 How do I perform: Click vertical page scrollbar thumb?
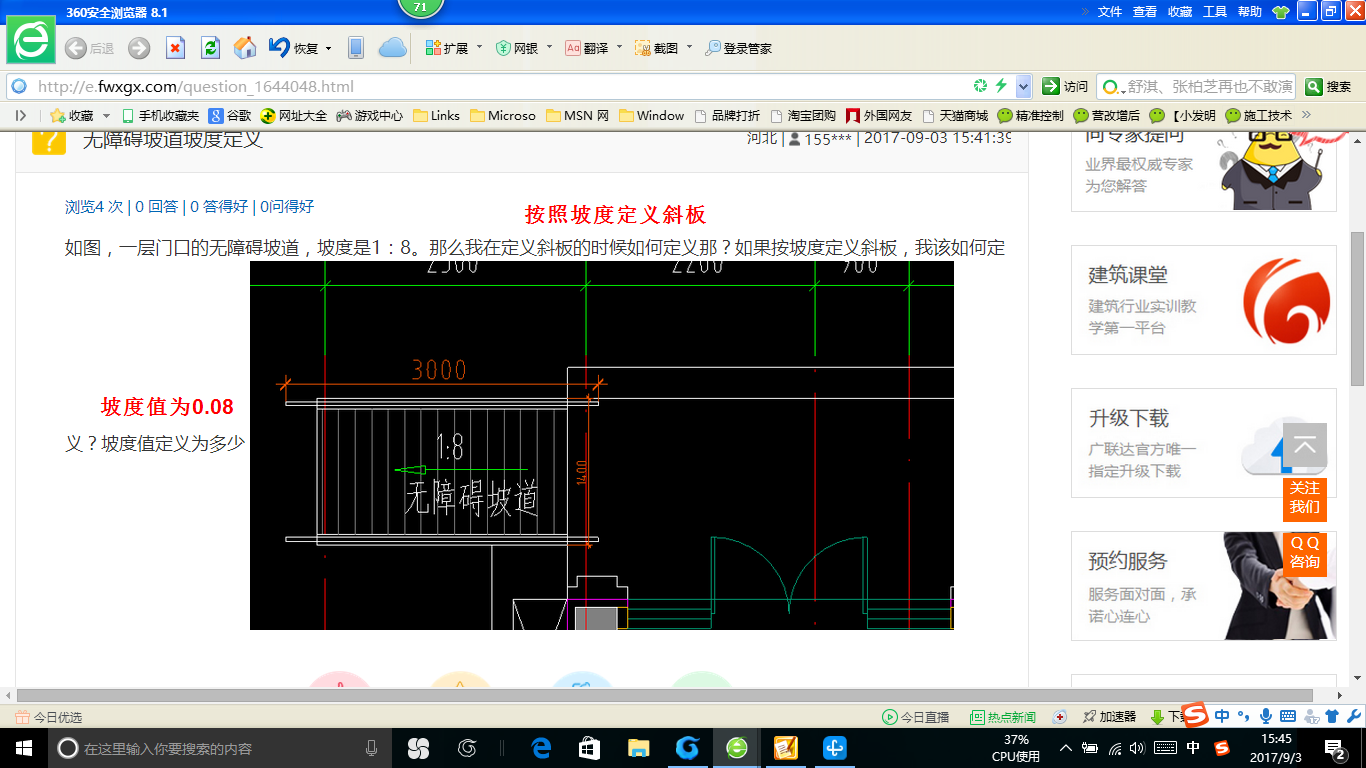coord(1357,308)
